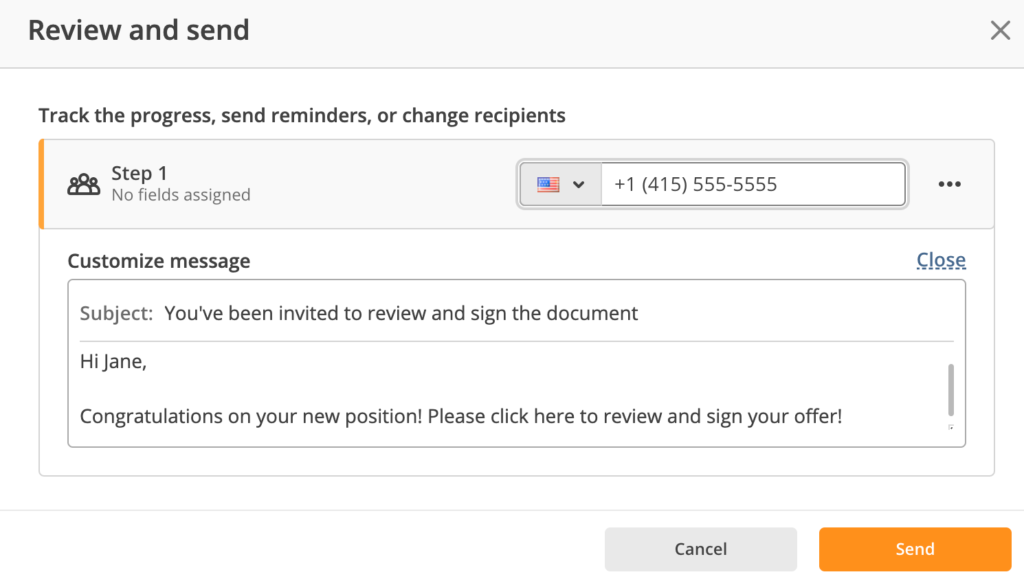
Task: Open the three-dot more options menu
Action: coord(949,184)
